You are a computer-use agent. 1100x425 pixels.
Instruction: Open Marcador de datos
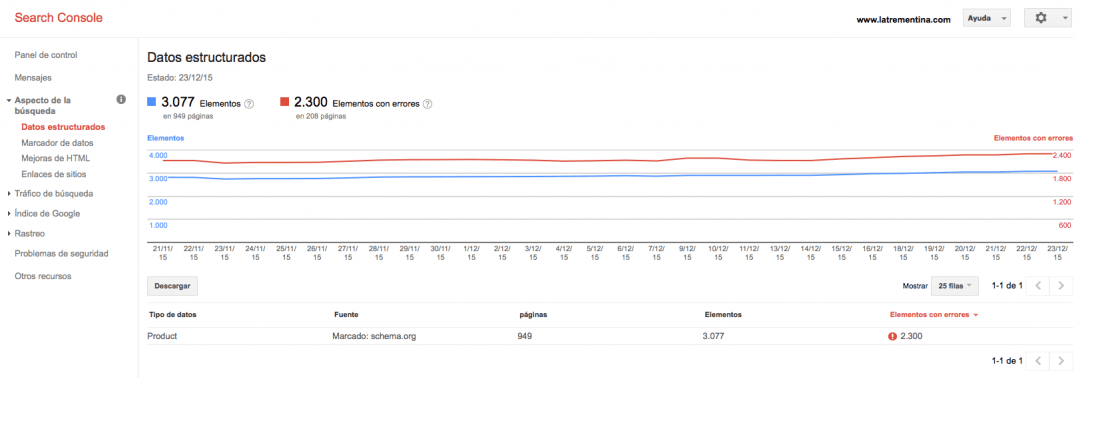[58, 143]
